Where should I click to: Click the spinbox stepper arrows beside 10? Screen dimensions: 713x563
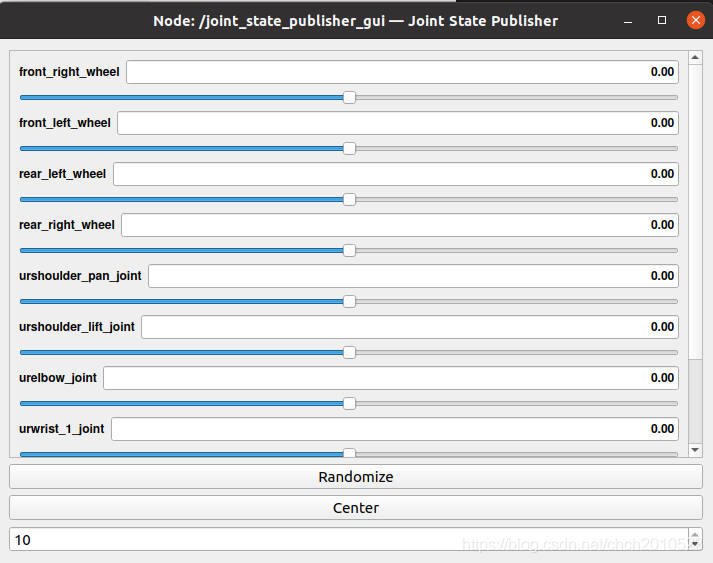[x=695, y=540]
